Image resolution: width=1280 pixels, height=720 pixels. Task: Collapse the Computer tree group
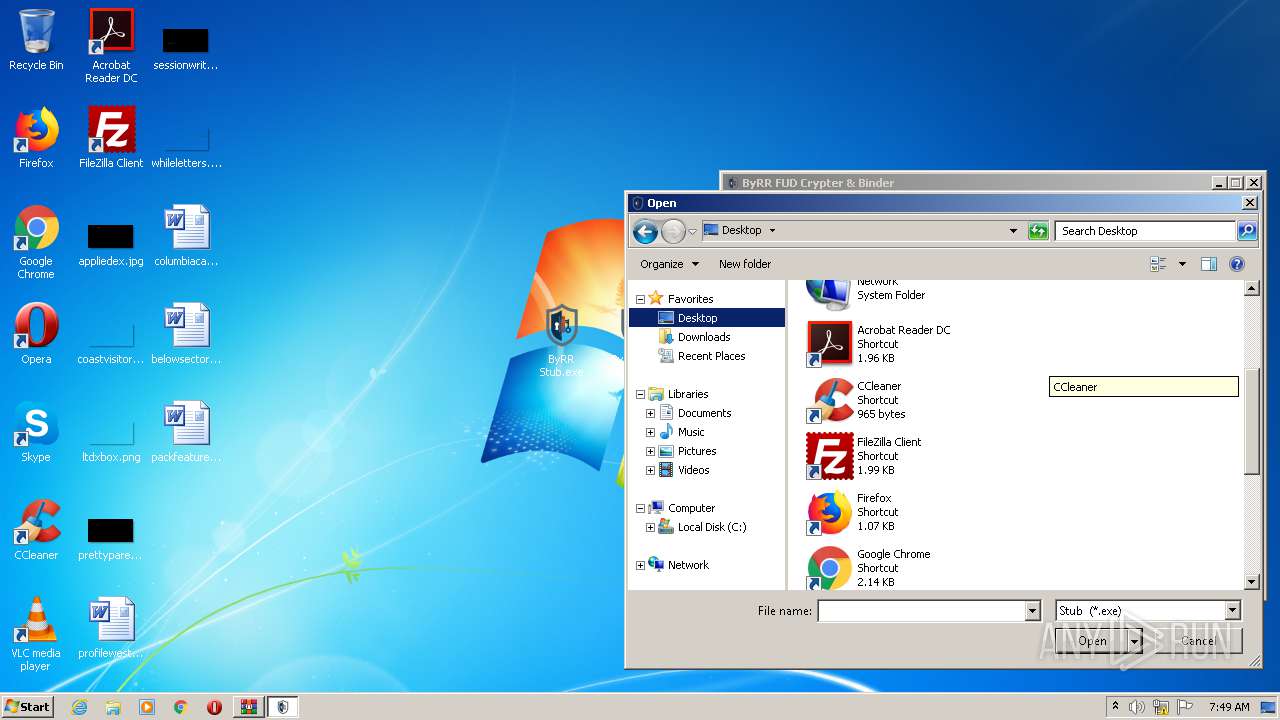[x=640, y=508]
